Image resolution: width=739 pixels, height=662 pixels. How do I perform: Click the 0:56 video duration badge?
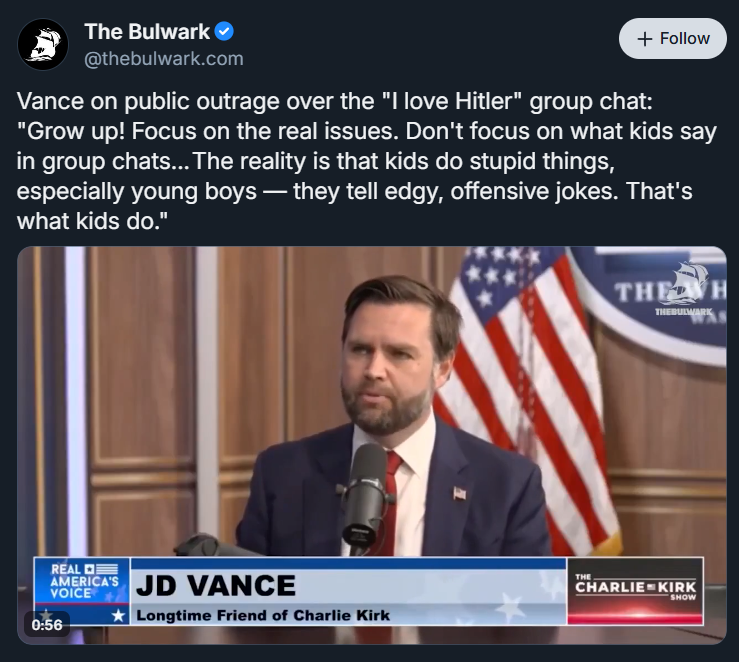tap(47, 625)
